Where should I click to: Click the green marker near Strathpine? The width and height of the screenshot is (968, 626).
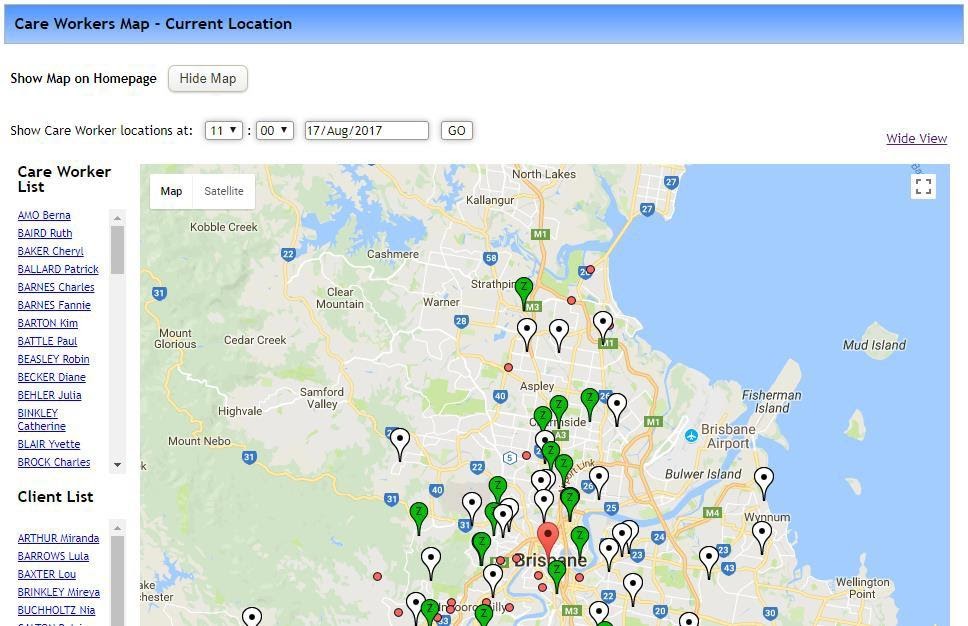[524, 293]
